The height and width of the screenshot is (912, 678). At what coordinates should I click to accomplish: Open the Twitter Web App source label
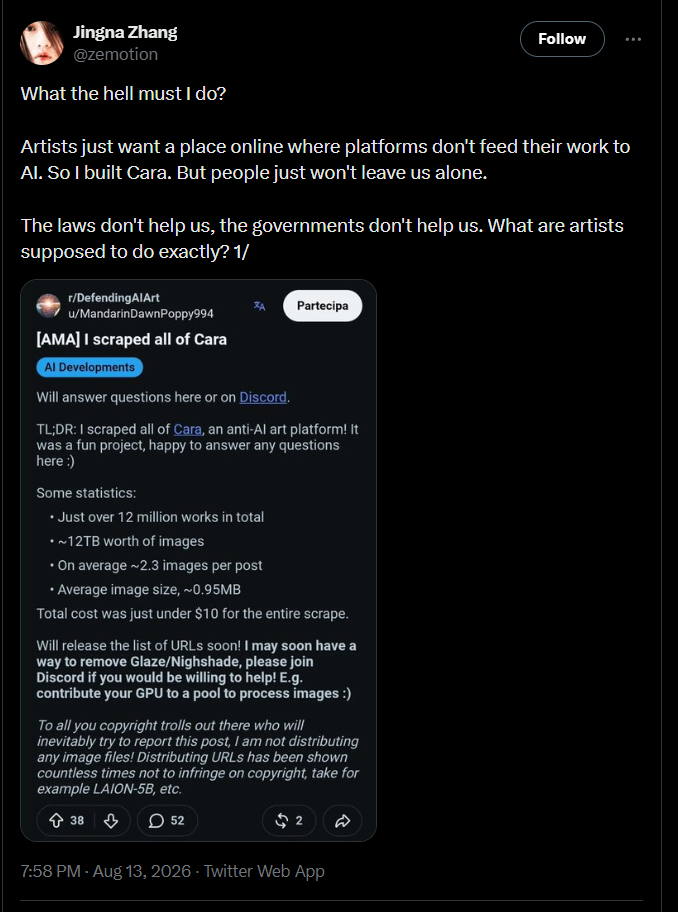click(264, 871)
